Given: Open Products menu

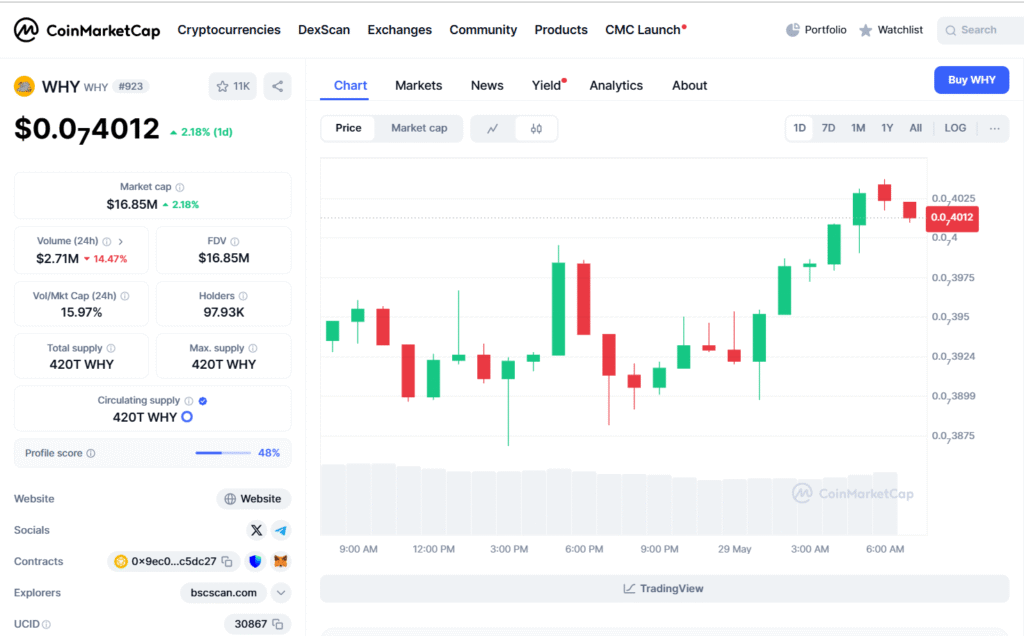Looking at the screenshot, I should pyautogui.click(x=561, y=30).
